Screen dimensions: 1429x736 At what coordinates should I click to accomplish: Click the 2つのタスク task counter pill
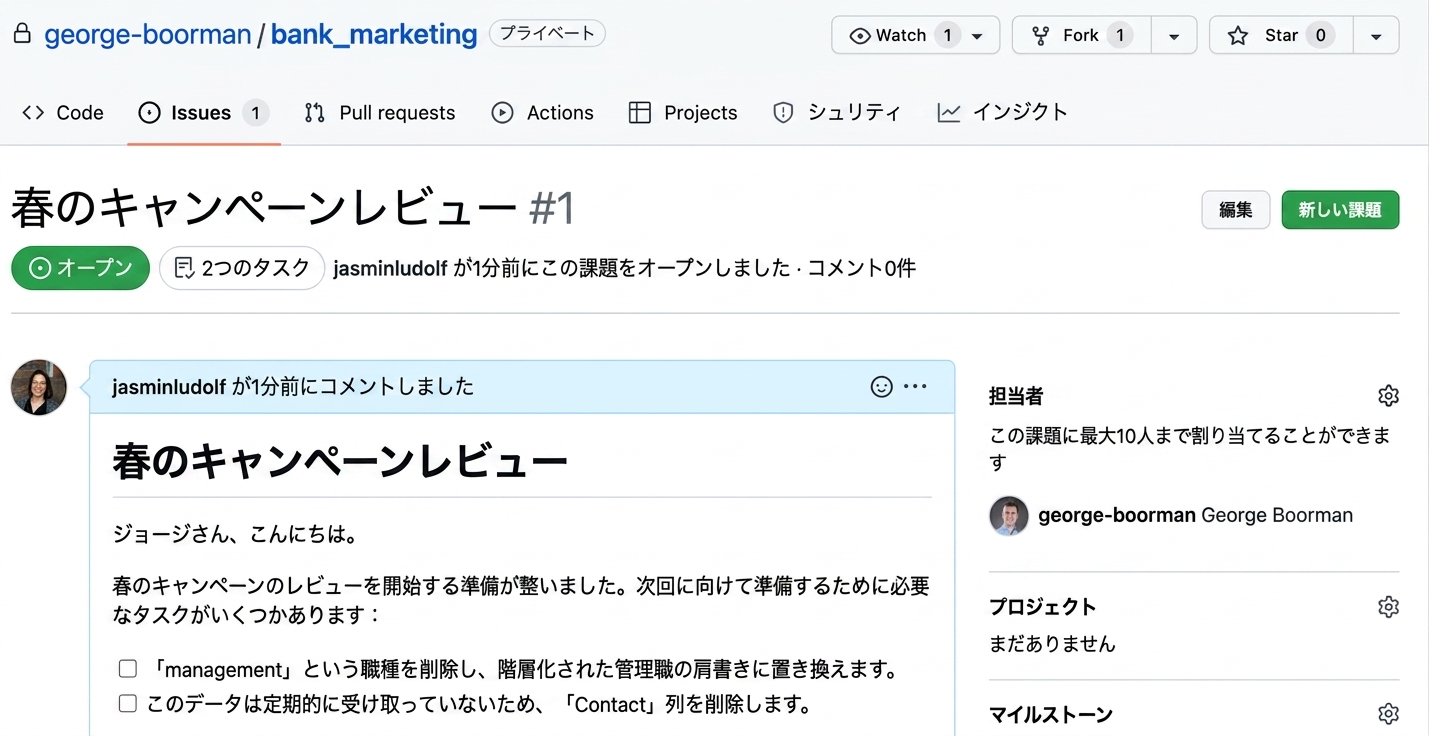coord(242,268)
